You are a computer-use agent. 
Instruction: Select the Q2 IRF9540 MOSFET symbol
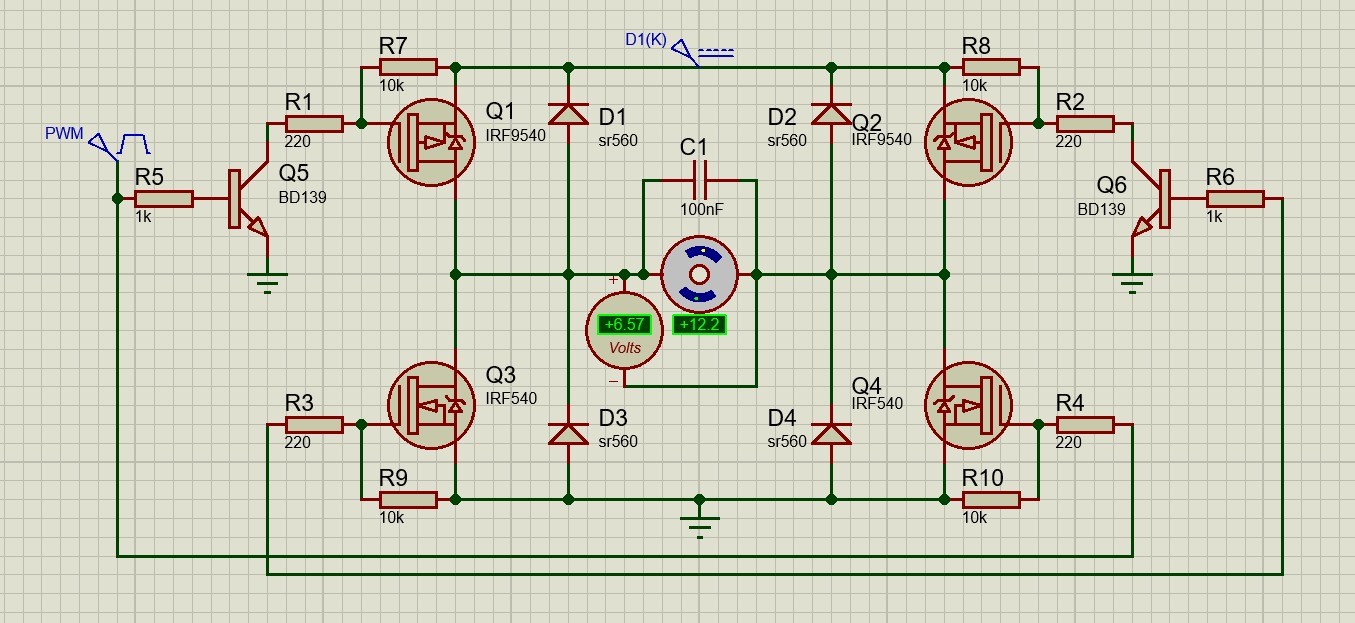pos(968,142)
